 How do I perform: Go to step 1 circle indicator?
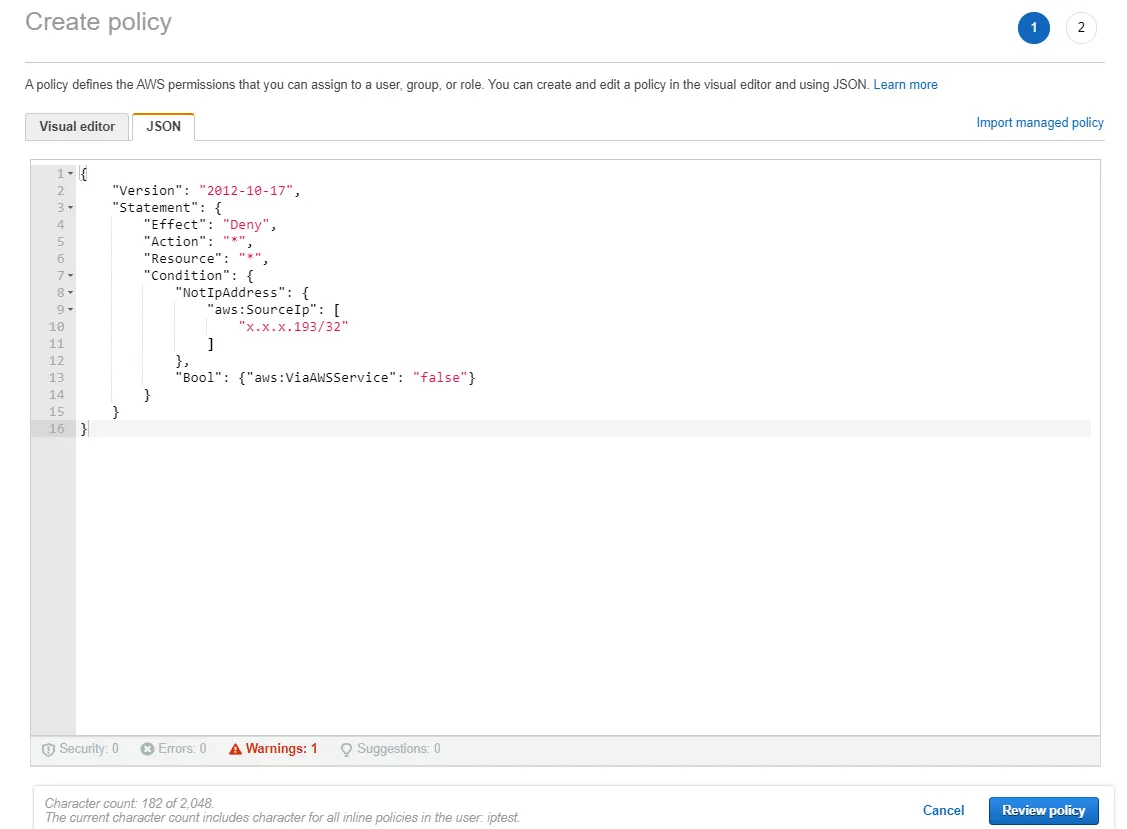[1033, 28]
